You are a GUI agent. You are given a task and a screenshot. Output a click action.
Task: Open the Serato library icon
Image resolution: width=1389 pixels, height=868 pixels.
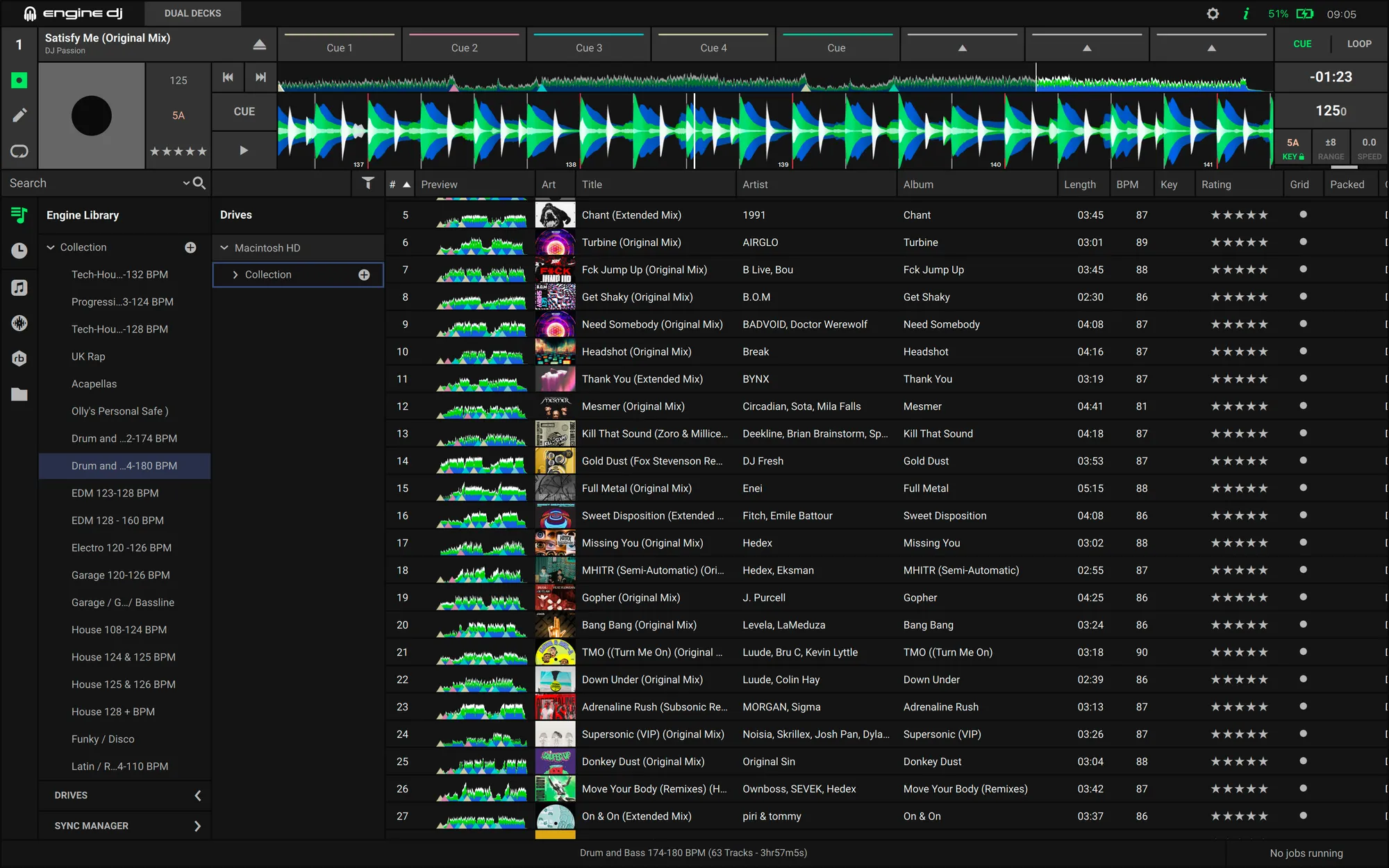19,323
